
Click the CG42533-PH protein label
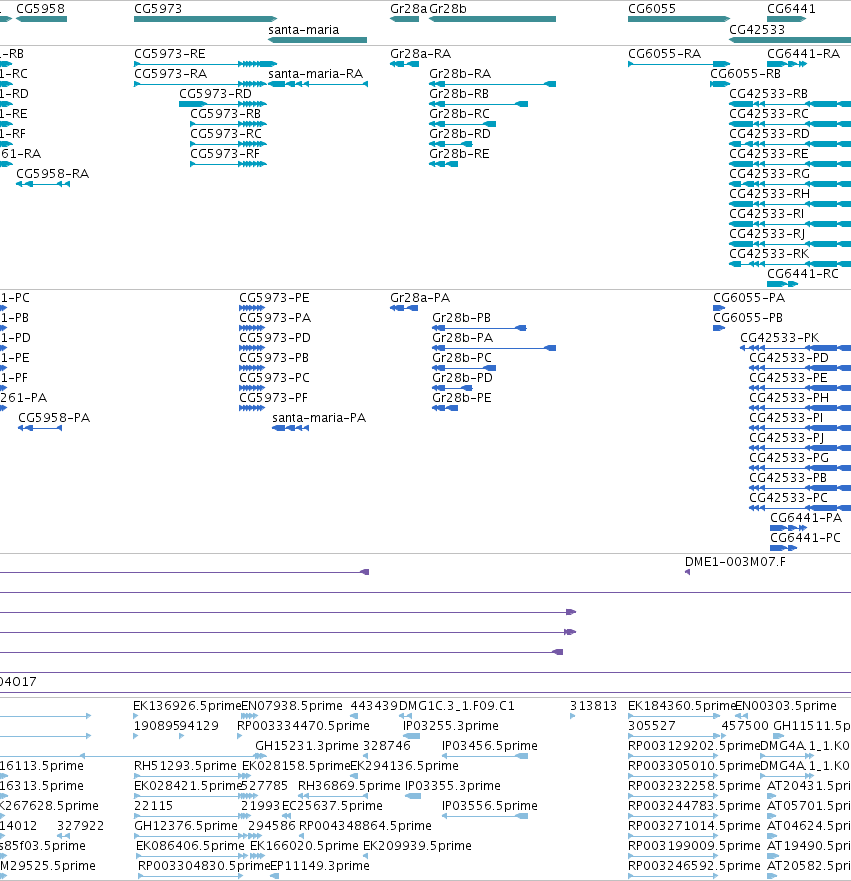789,398
